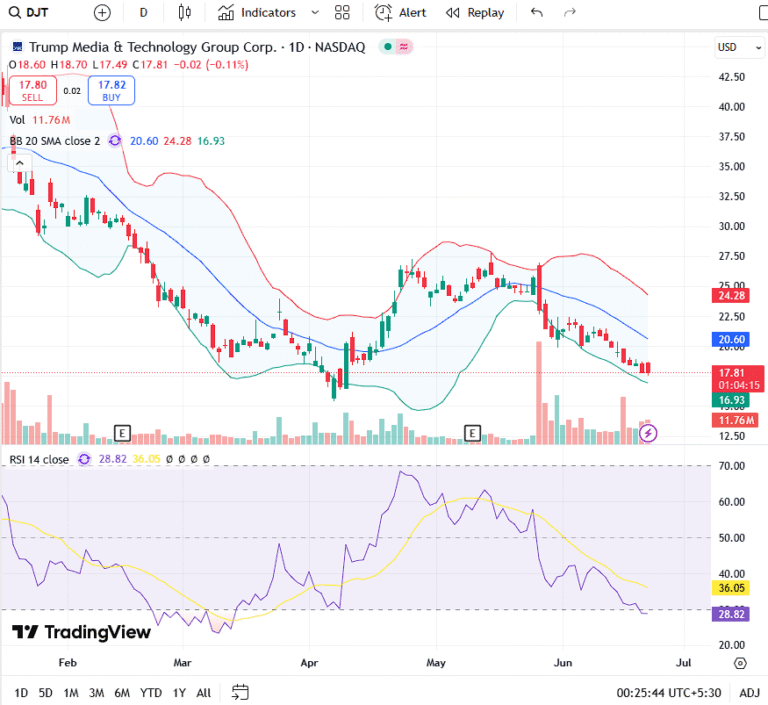Click the 17.81 current price label

point(738,379)
